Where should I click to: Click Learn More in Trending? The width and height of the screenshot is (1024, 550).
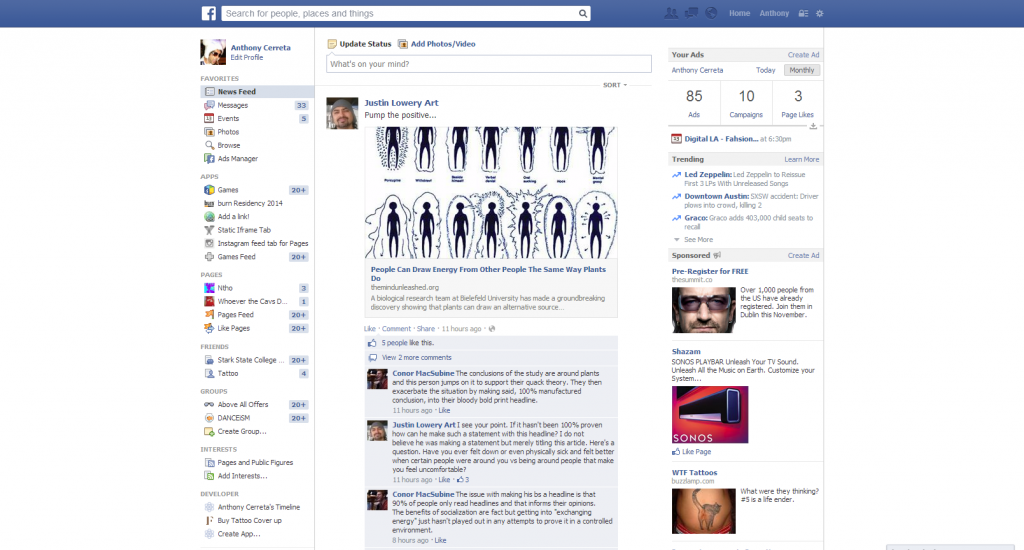click(801, 159)
